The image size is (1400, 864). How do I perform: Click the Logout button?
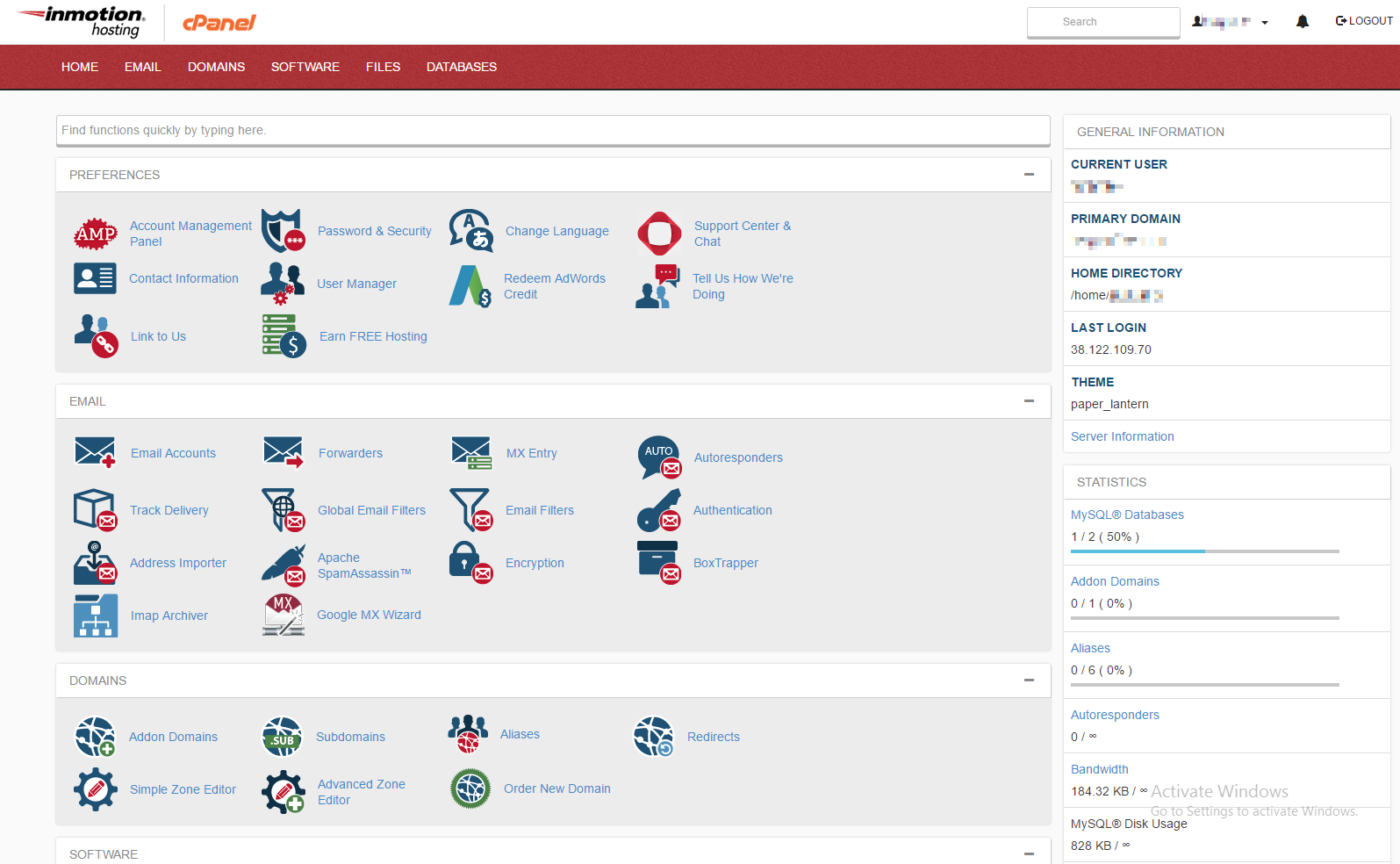pos(1364,21)
